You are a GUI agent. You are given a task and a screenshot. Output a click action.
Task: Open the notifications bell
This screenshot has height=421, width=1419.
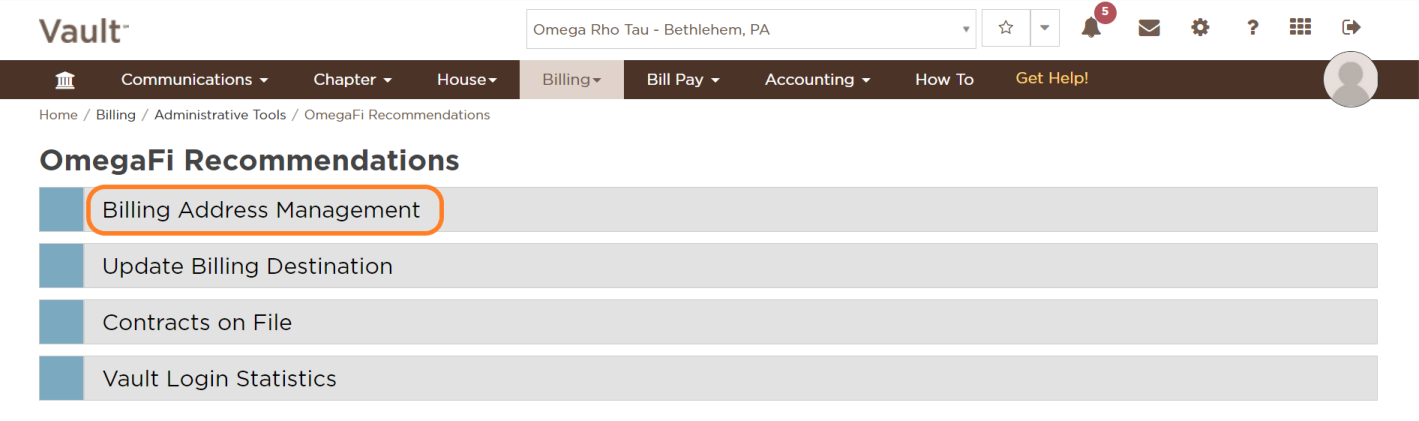pyautogui.click(x=1091, y=28)
